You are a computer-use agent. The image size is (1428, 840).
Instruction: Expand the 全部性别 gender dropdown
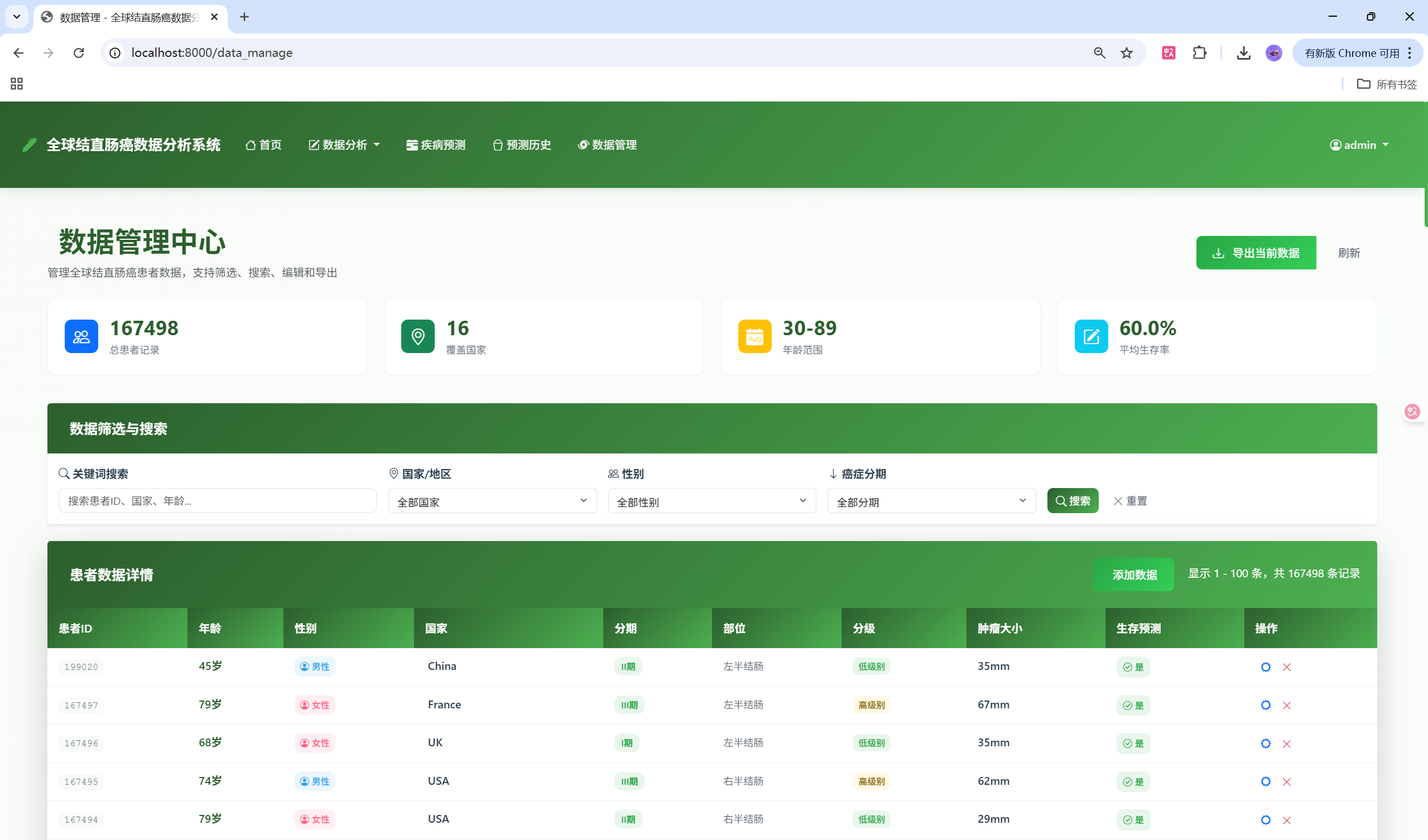coord(711,501)
